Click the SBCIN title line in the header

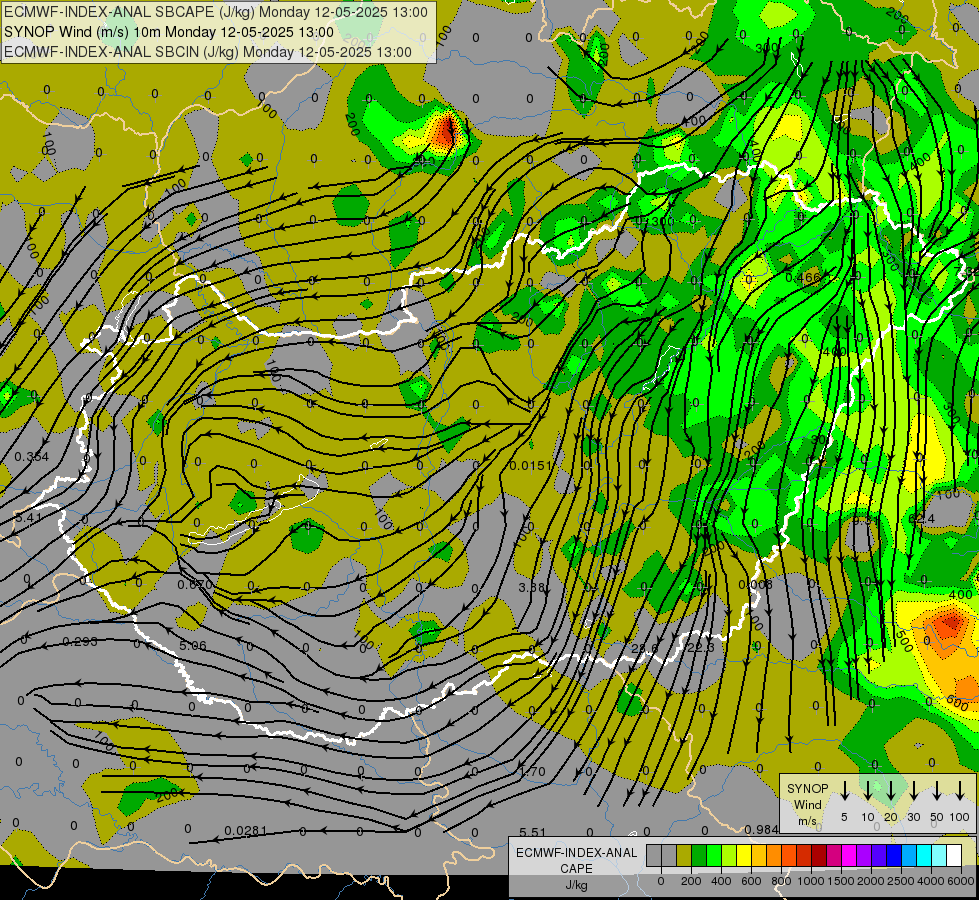pyautogui.click(x=208, y=52)
